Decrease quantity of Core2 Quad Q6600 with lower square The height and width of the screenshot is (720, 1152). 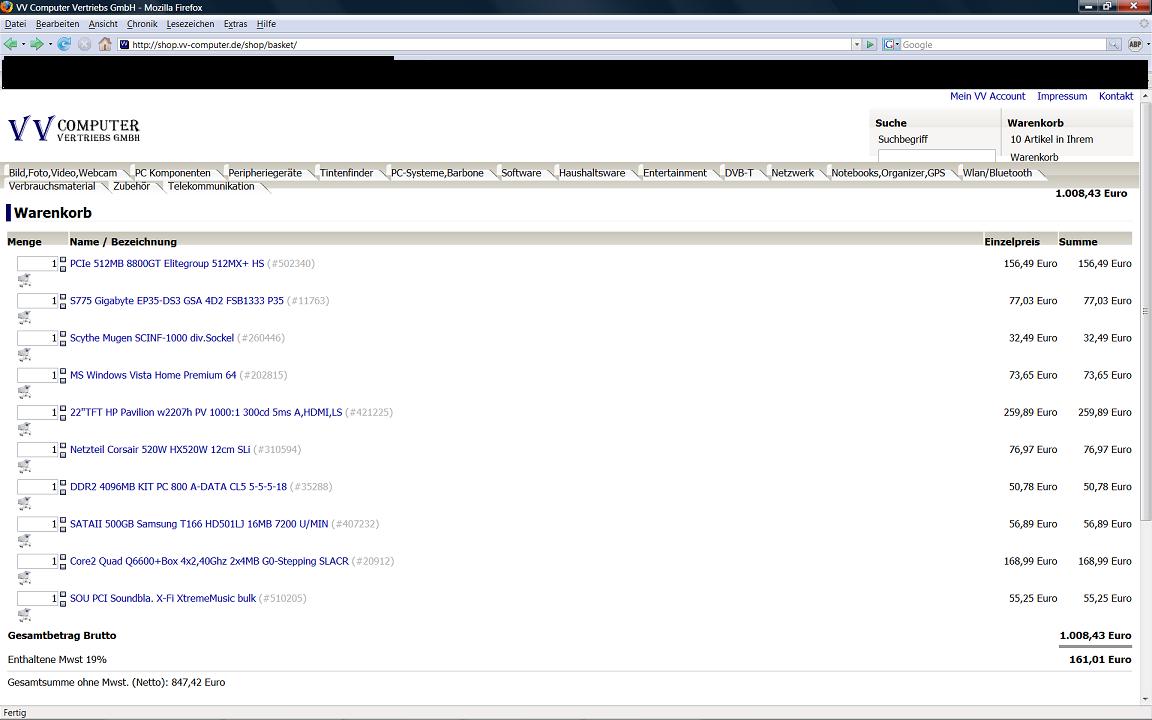[x=62, y=566]
